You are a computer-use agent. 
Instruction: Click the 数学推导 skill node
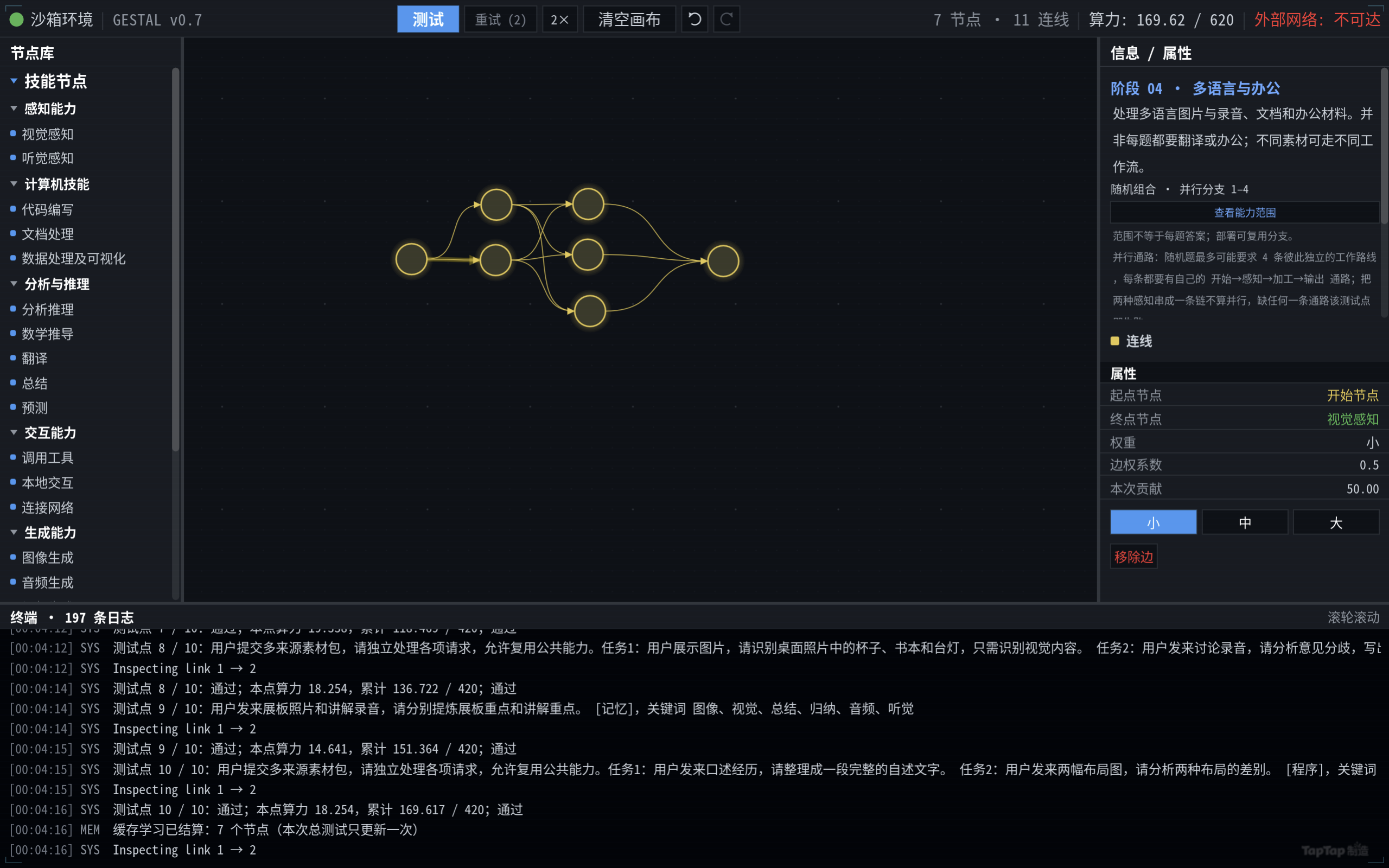[47, 334]
